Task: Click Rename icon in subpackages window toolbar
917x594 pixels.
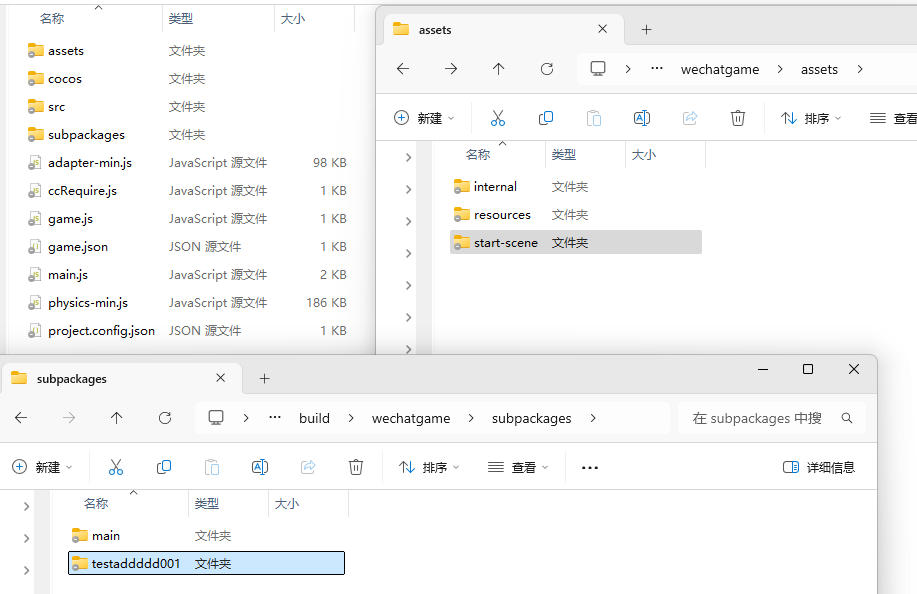Action: pos(260,467)
